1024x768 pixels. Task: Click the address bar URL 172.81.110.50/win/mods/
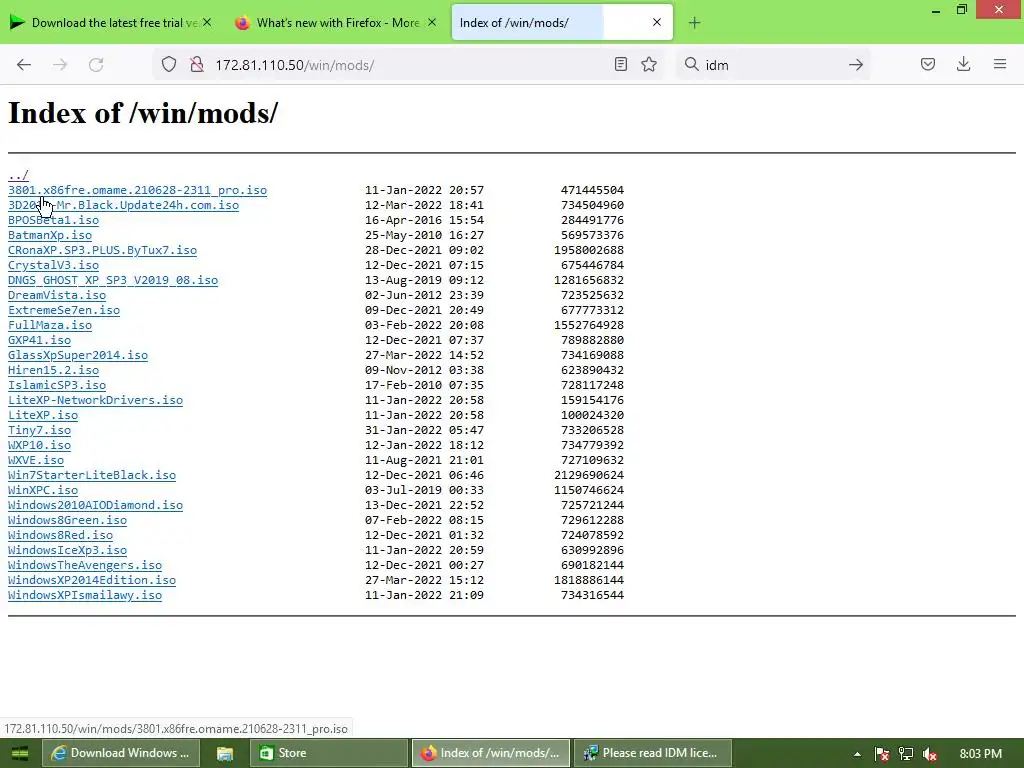[295, 65]
